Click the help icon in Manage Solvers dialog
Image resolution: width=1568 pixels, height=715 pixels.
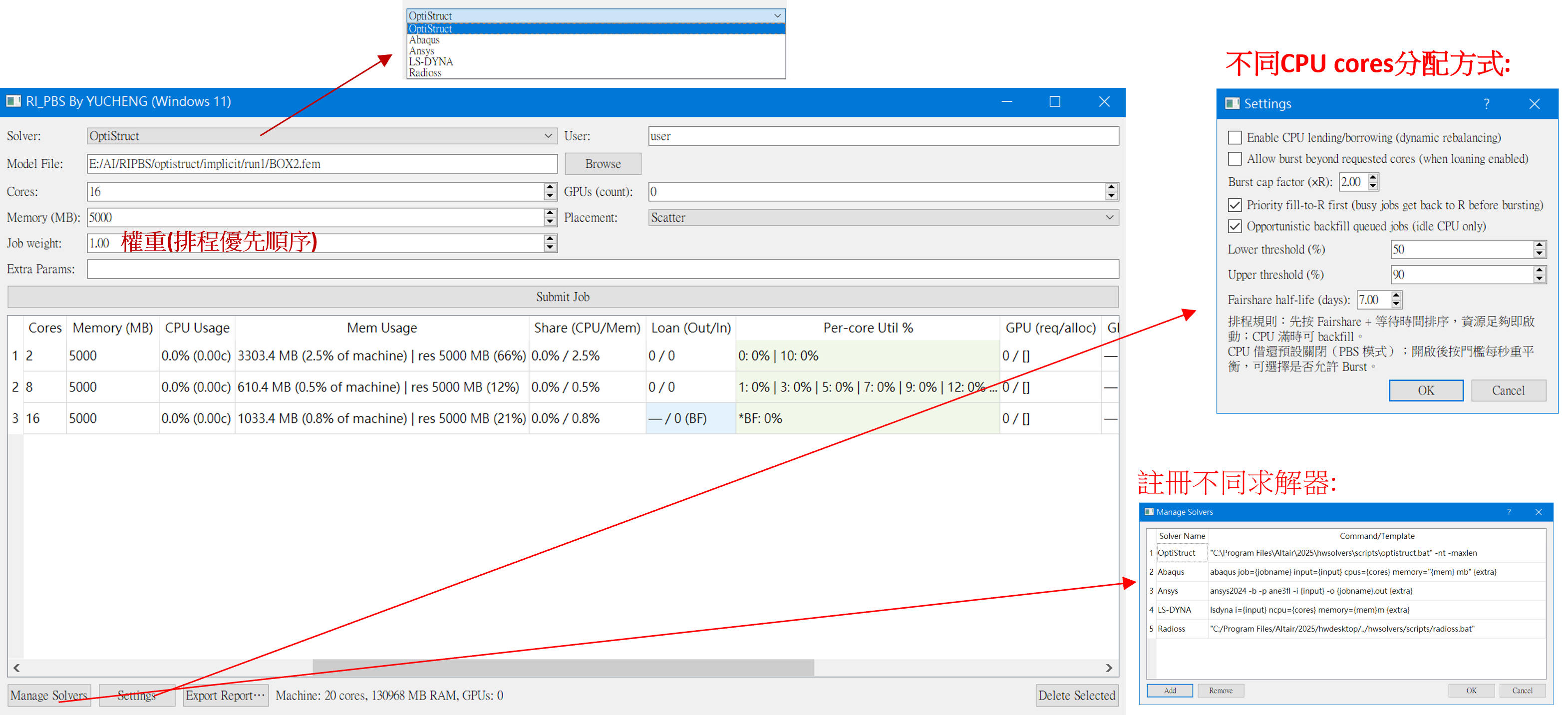(x=1509, y=512)
